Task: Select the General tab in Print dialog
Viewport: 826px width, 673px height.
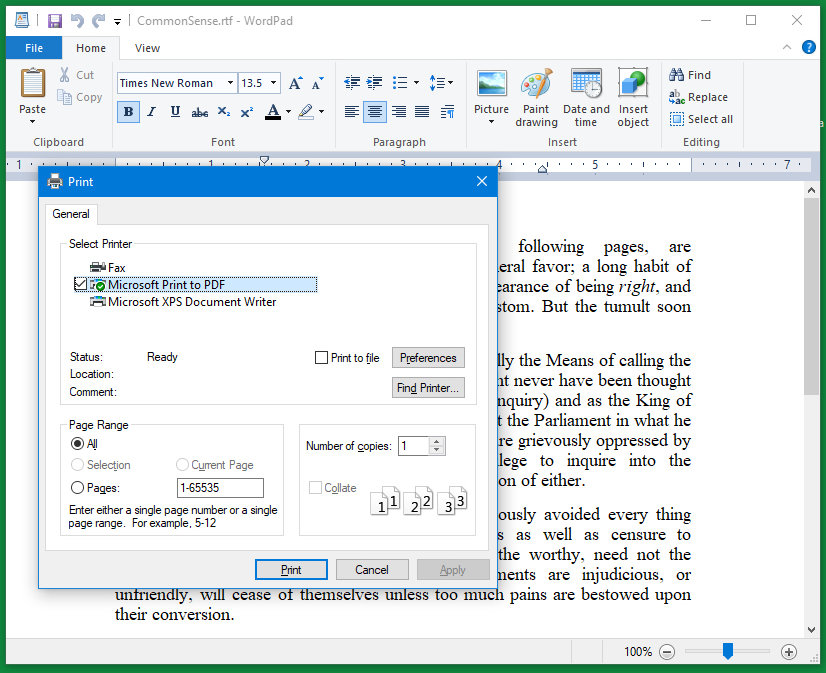Action: (71, 214)
